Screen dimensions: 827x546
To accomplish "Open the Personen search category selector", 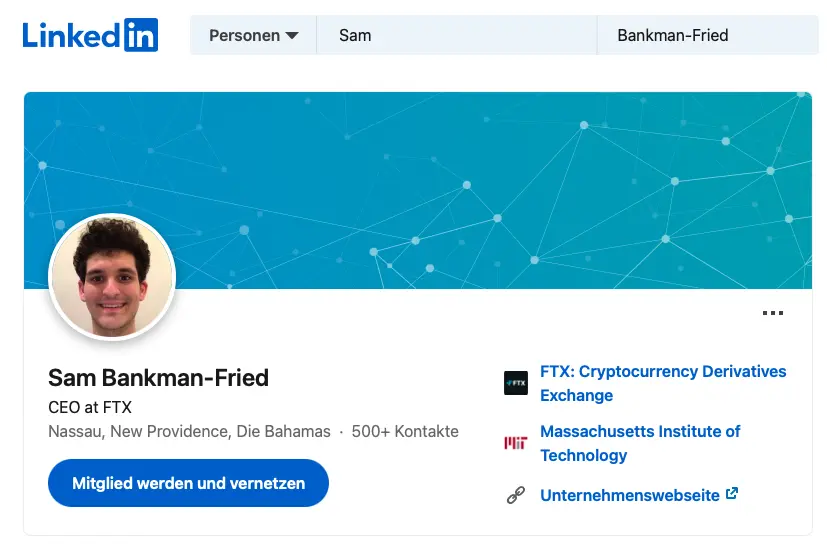I will [x=253, y=36].
